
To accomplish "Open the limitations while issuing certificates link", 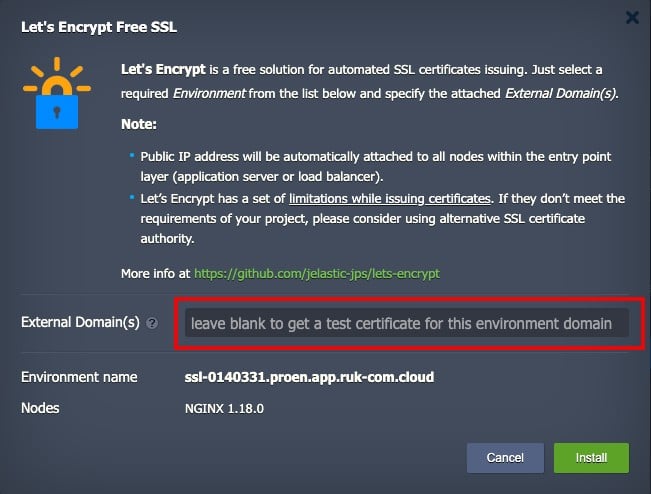I will coord(390,198).
